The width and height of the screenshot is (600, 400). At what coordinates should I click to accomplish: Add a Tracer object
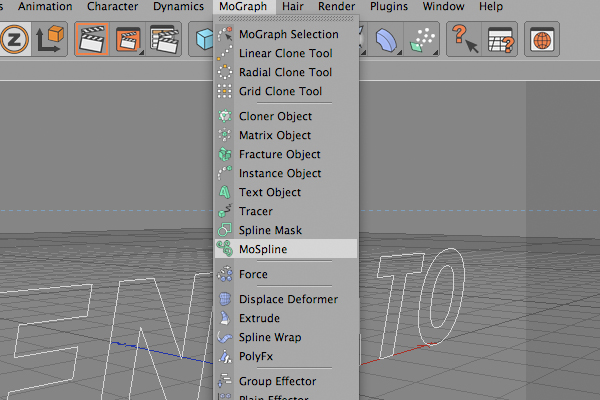286,211
